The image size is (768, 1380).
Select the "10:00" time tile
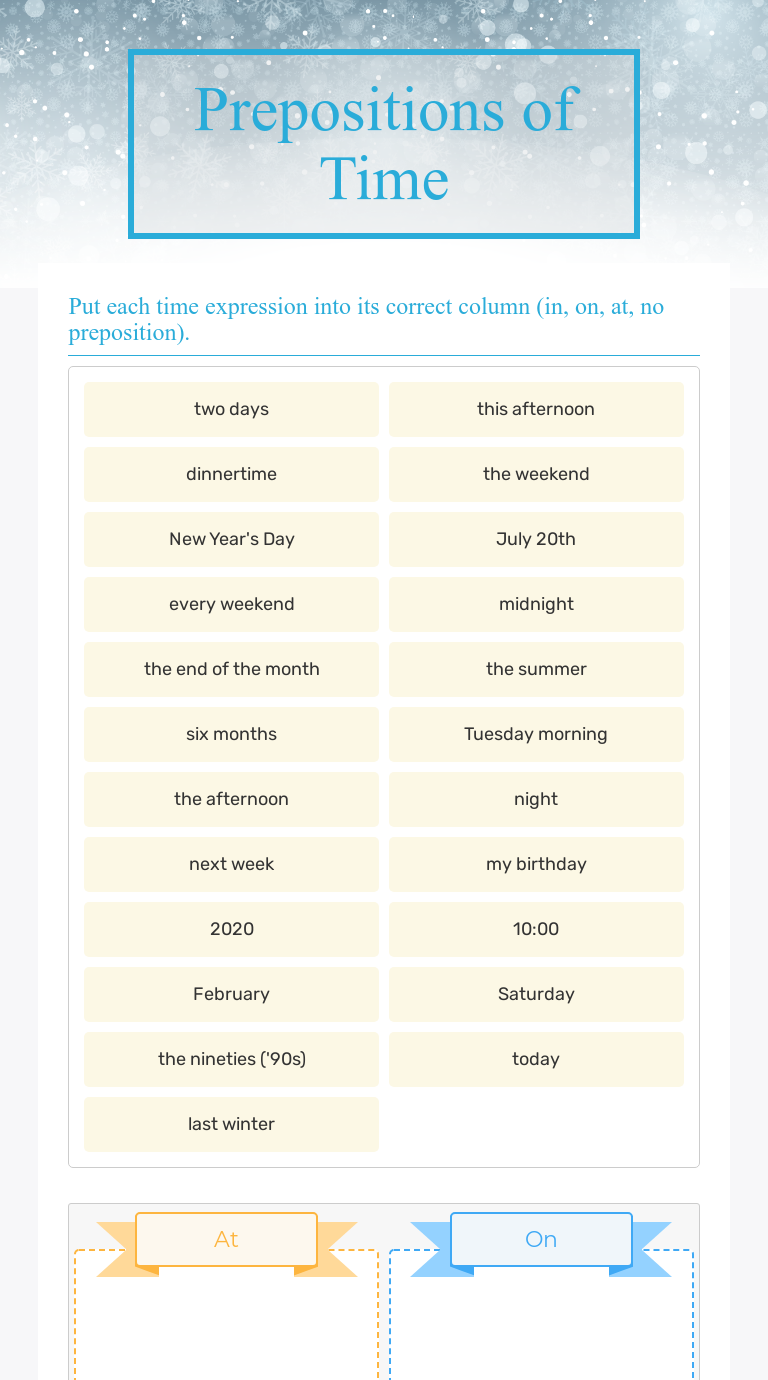point(536,929)
